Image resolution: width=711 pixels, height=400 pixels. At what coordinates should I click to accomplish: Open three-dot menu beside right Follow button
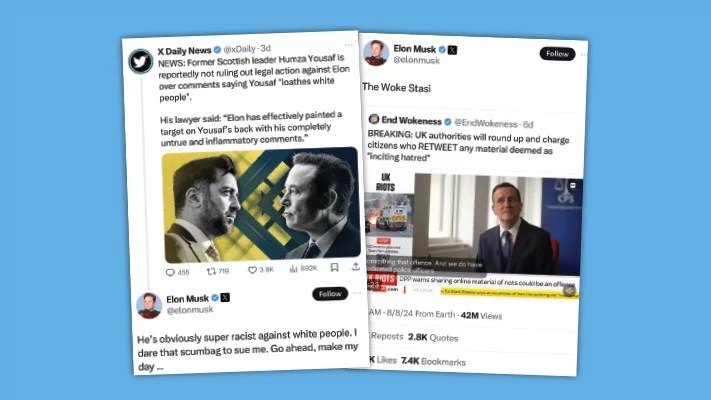tap(583, 54)
